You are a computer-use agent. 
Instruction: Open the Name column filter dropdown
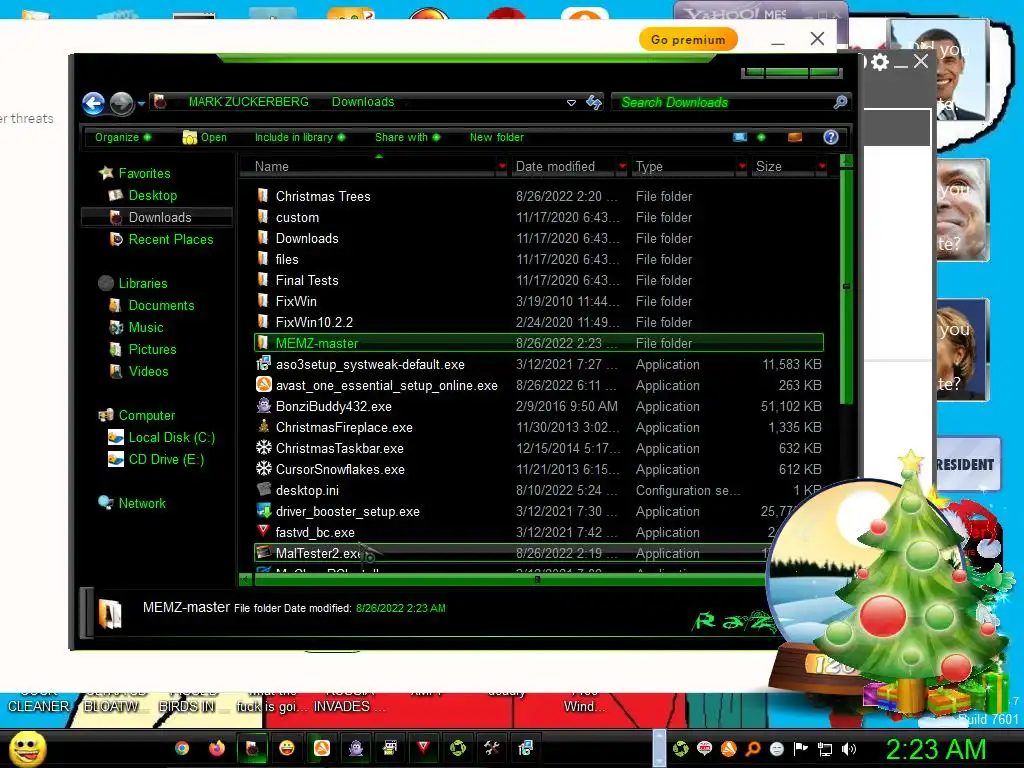(x=502, y=167)
